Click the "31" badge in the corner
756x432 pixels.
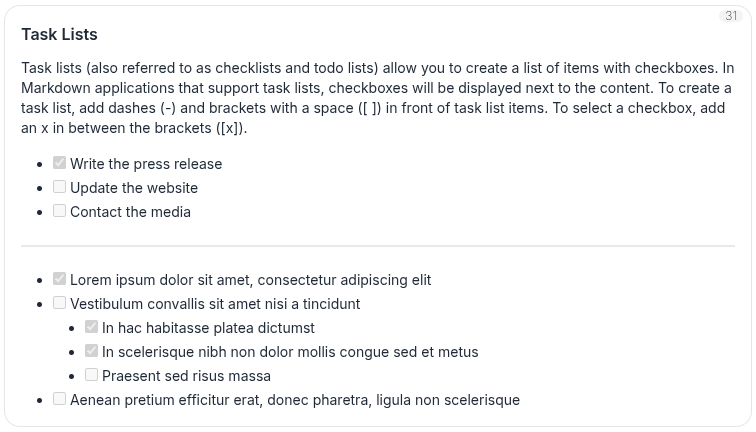(x=729, y=16)
